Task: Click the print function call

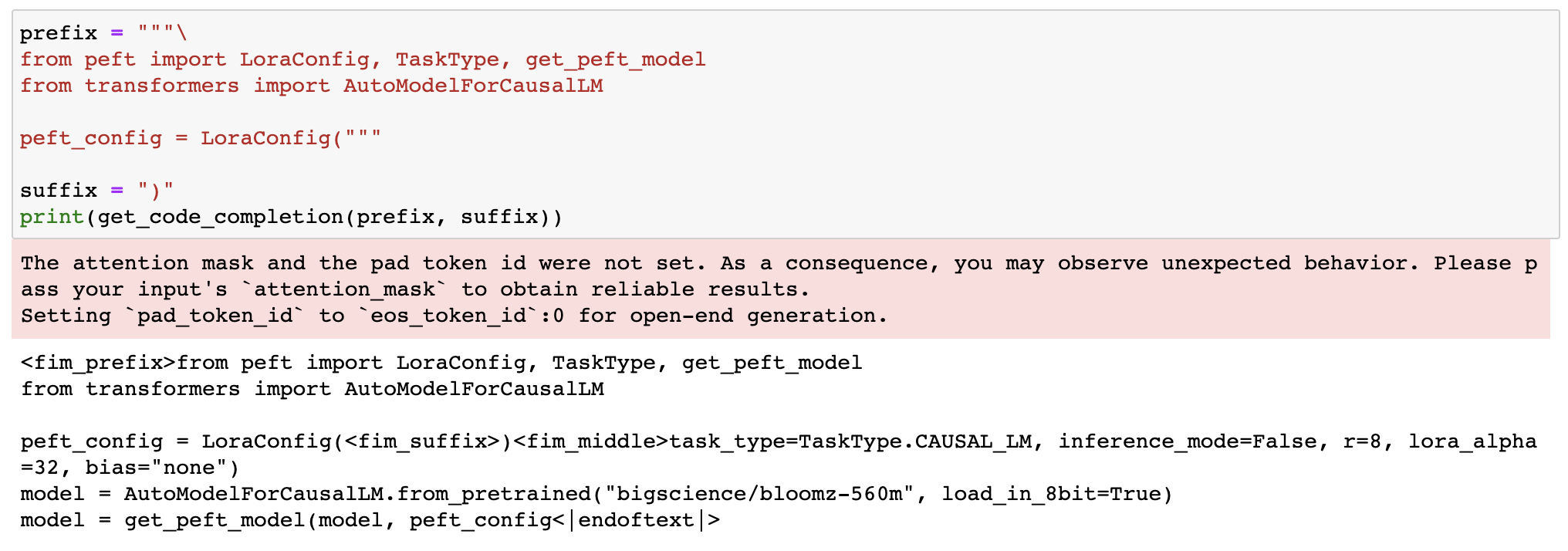Action: [x=52, y=217]
